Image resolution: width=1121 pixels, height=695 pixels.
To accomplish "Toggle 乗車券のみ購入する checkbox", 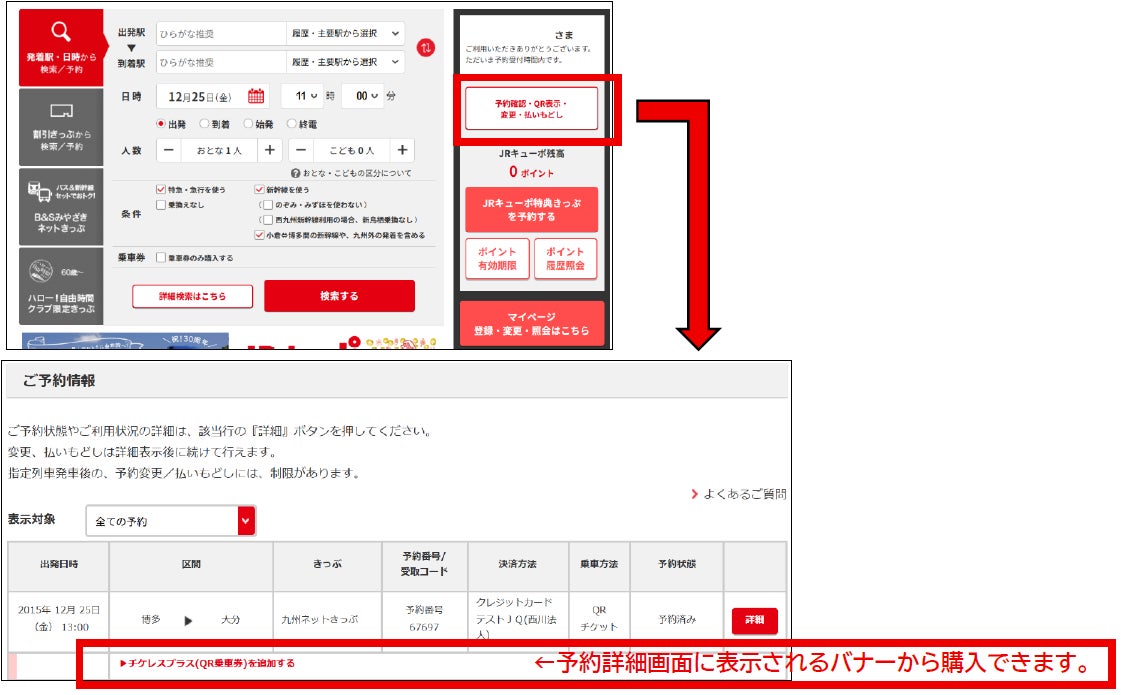I will [161, 257].
